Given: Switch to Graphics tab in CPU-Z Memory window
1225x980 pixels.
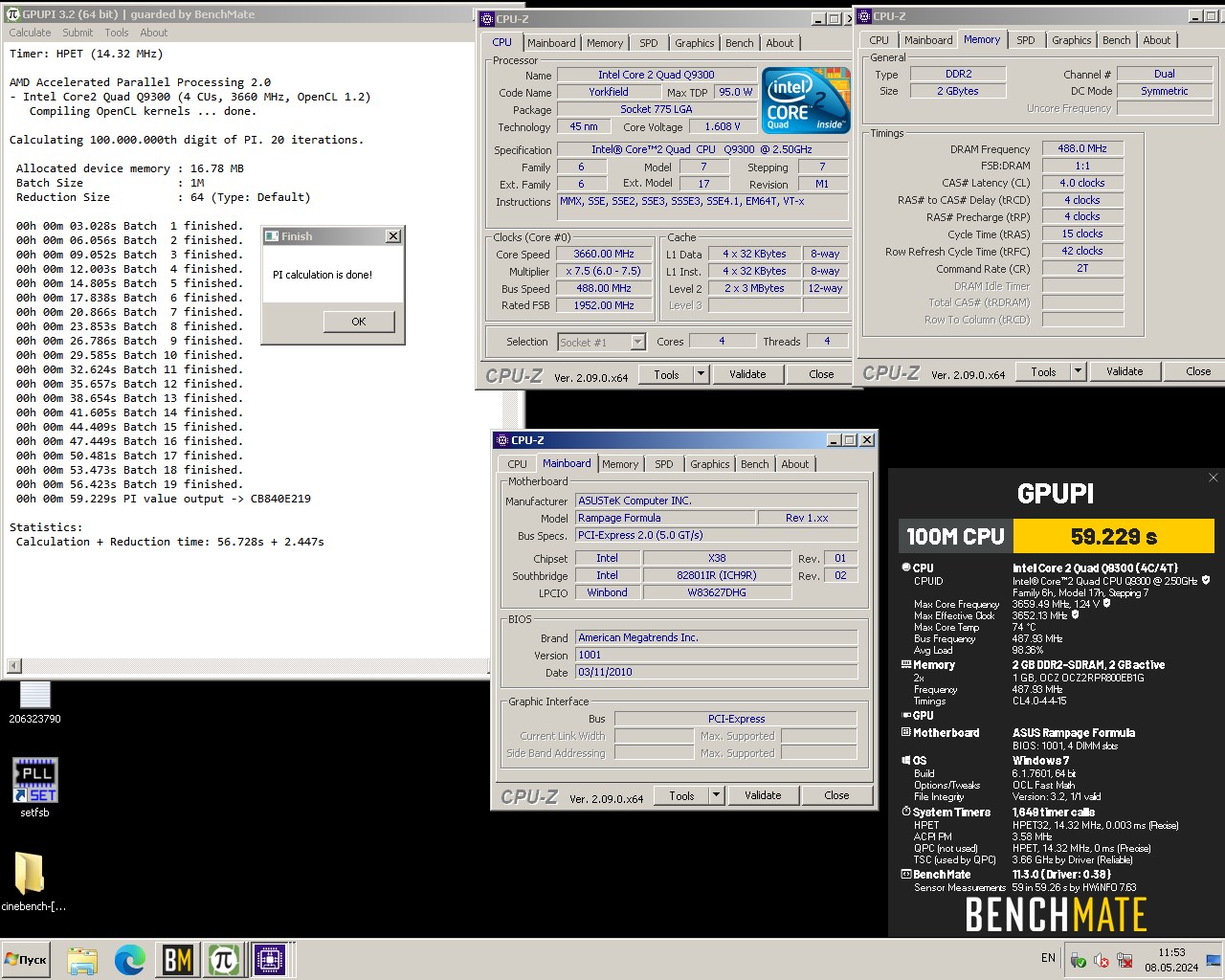Looking at the screenshot, I should (1072, 40).
